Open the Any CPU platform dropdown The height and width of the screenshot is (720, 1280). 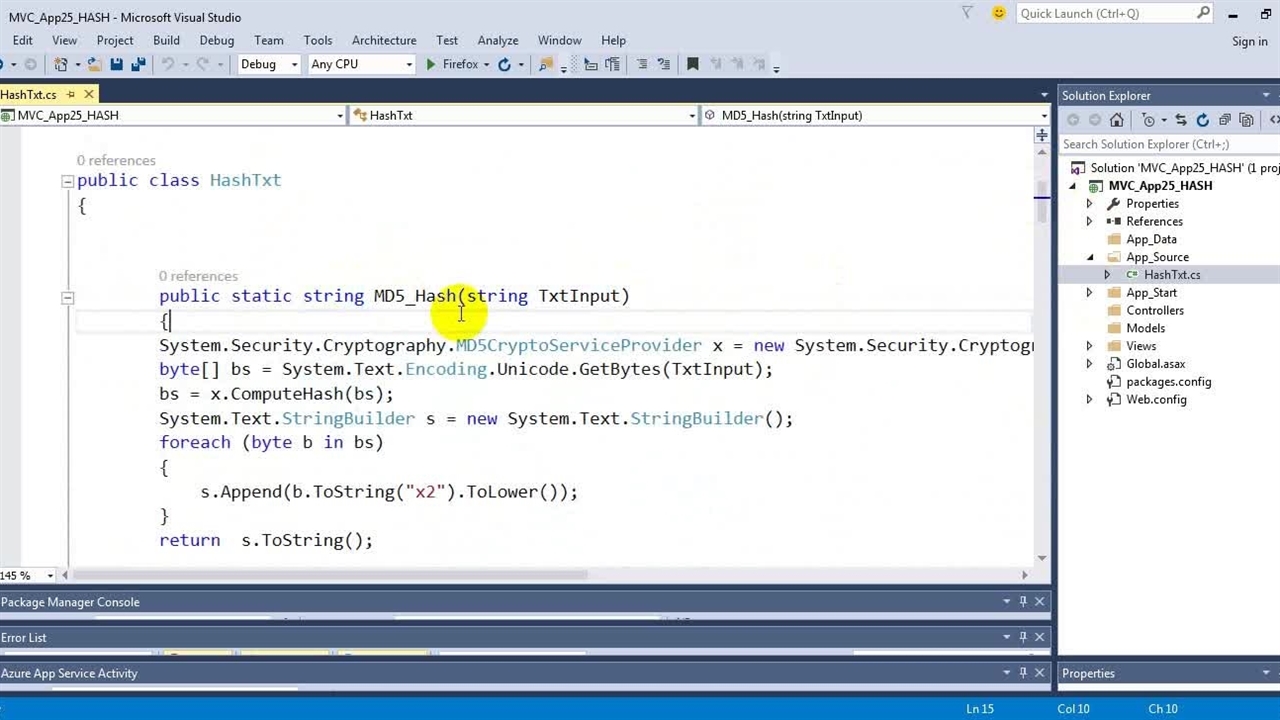361,64
